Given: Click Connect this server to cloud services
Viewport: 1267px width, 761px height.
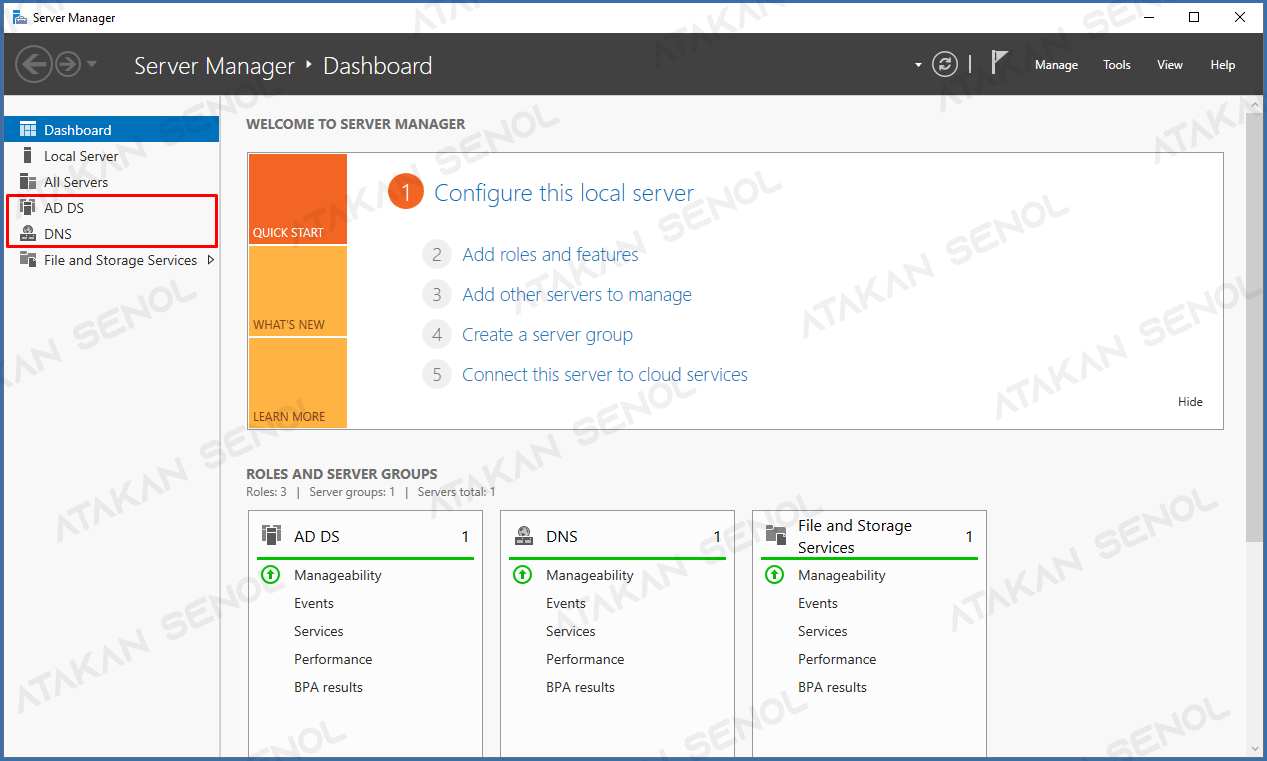Looking at the screenshot, I should tap(605, 375).
